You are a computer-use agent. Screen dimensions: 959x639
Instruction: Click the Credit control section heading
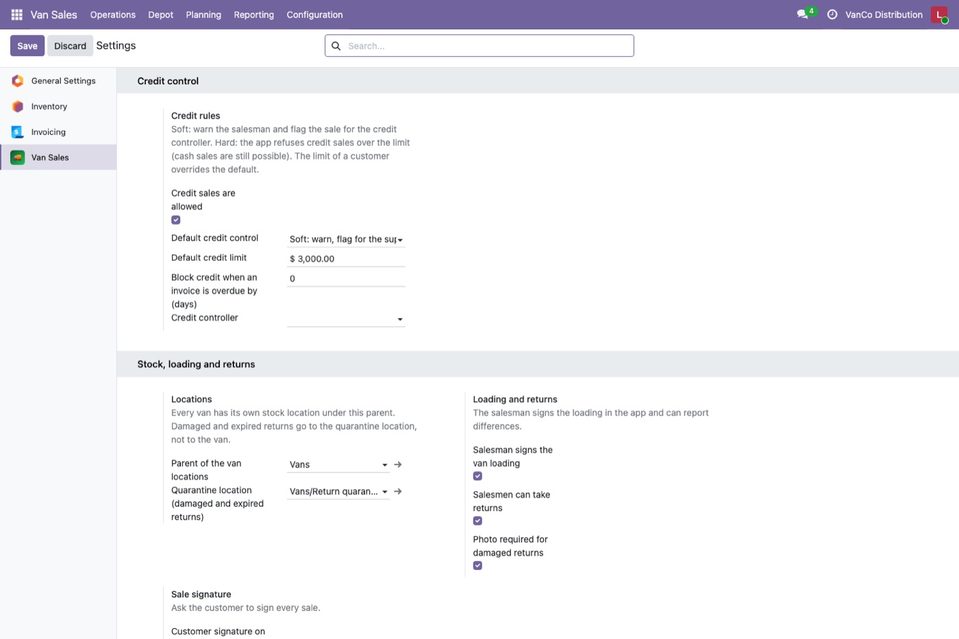[x=168, y=81]
